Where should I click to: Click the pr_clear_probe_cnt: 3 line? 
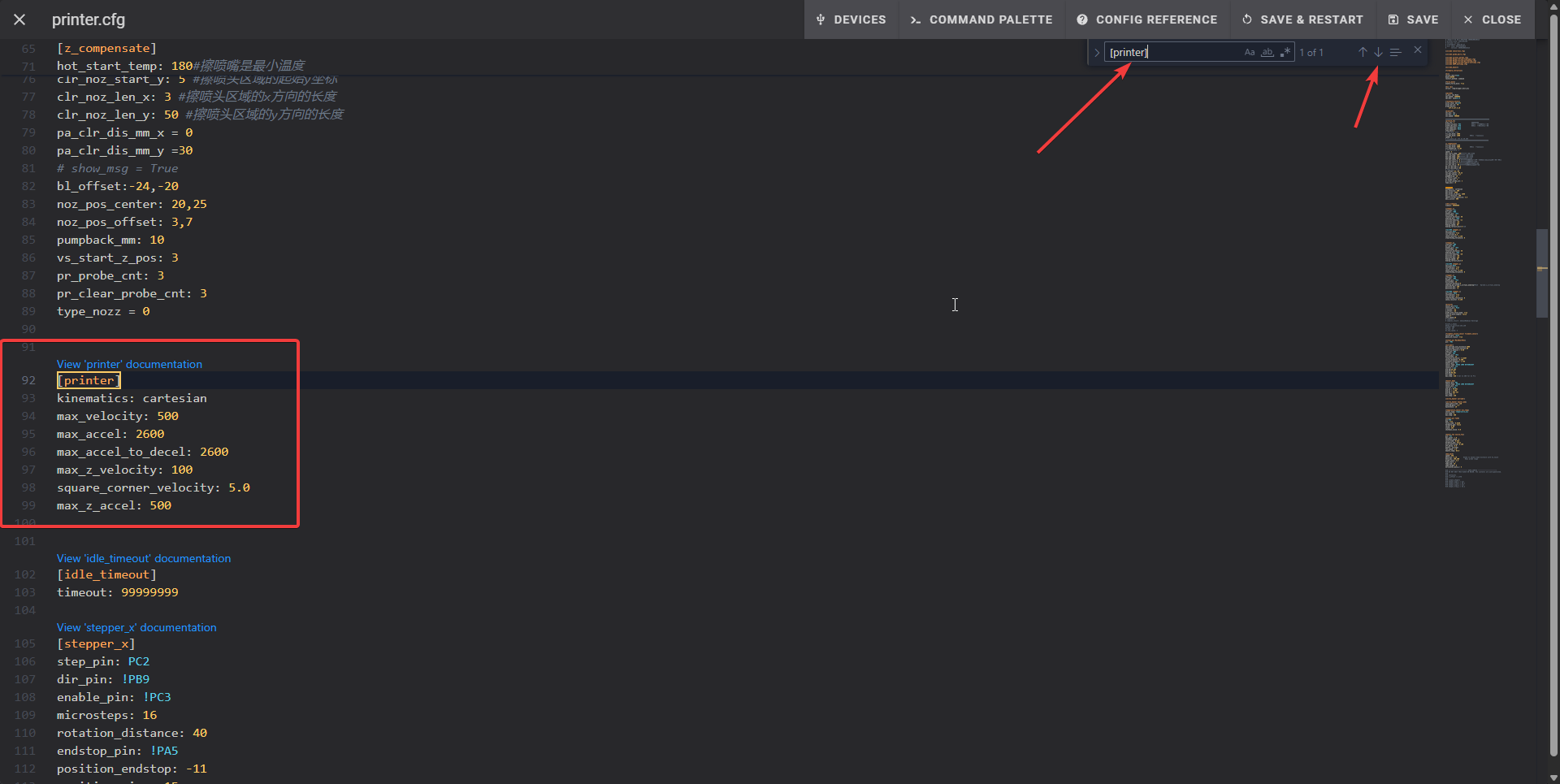[x=132, y=293]
